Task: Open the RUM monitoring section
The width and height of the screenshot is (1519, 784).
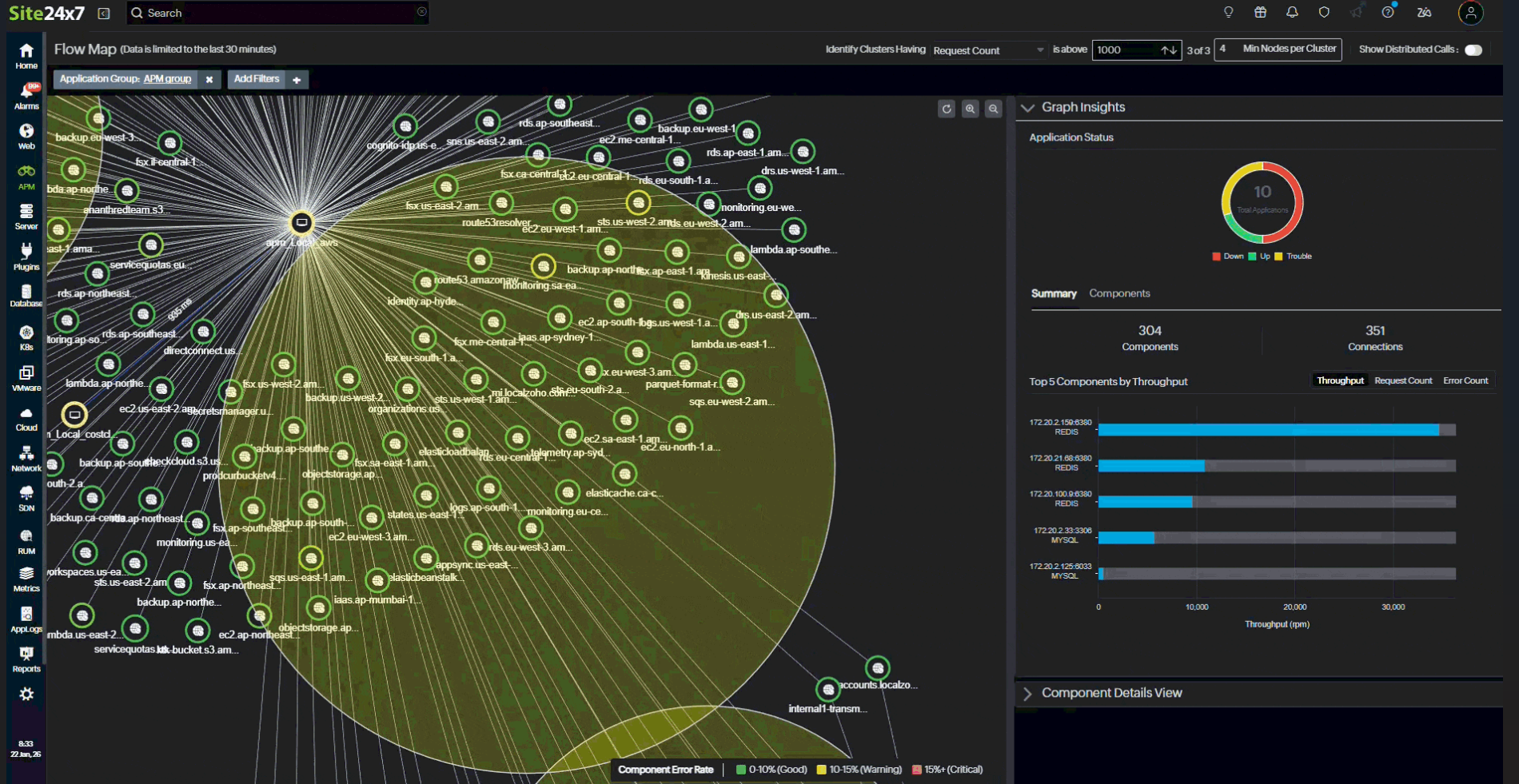Action: tap(26, 539)
